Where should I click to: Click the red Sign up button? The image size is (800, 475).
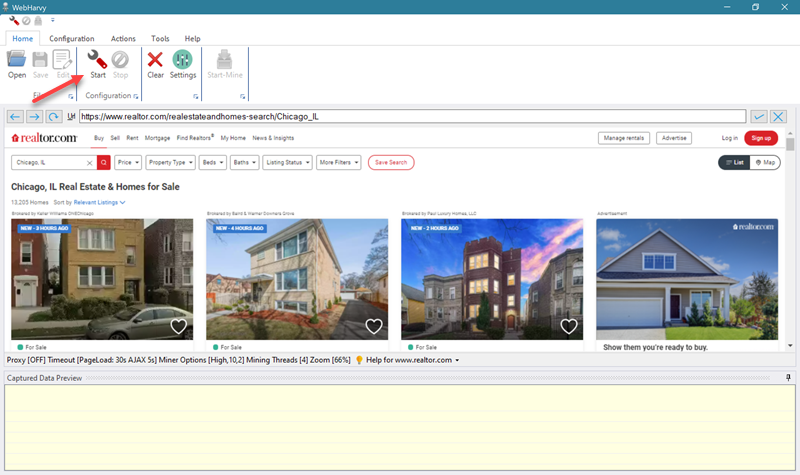(x=761, y=138)
